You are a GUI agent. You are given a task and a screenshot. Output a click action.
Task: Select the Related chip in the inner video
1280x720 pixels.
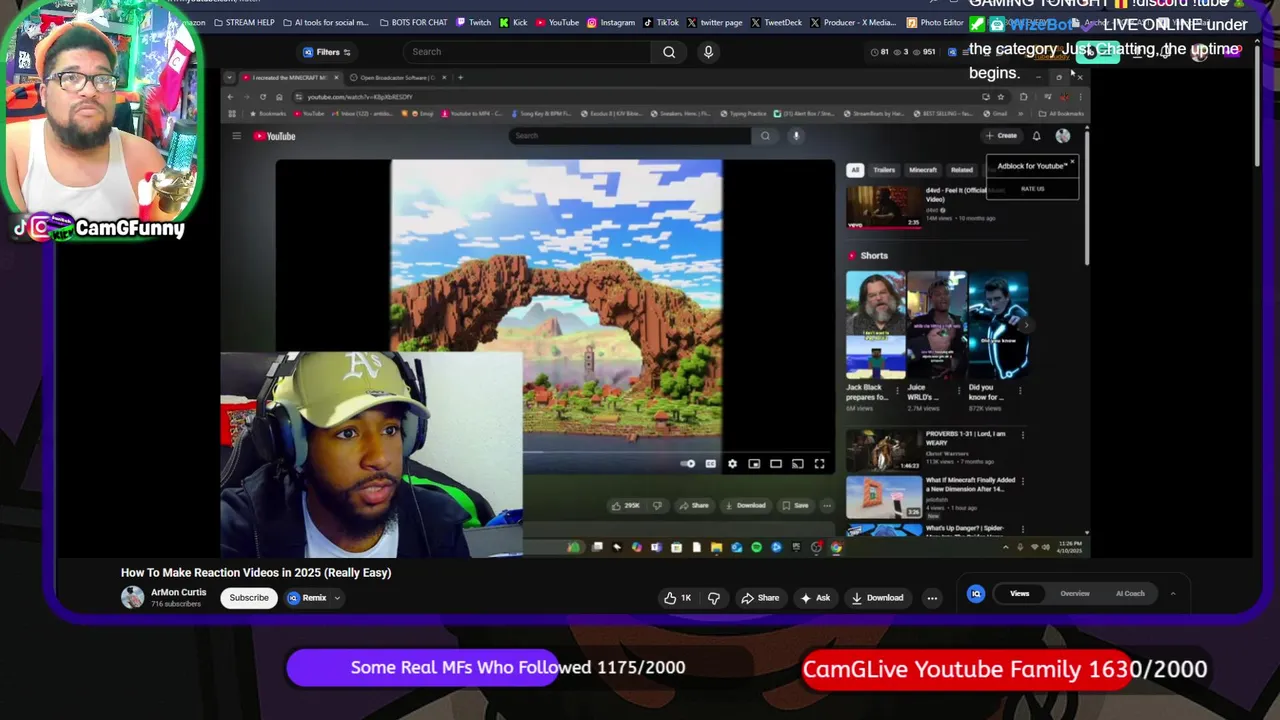962,170
